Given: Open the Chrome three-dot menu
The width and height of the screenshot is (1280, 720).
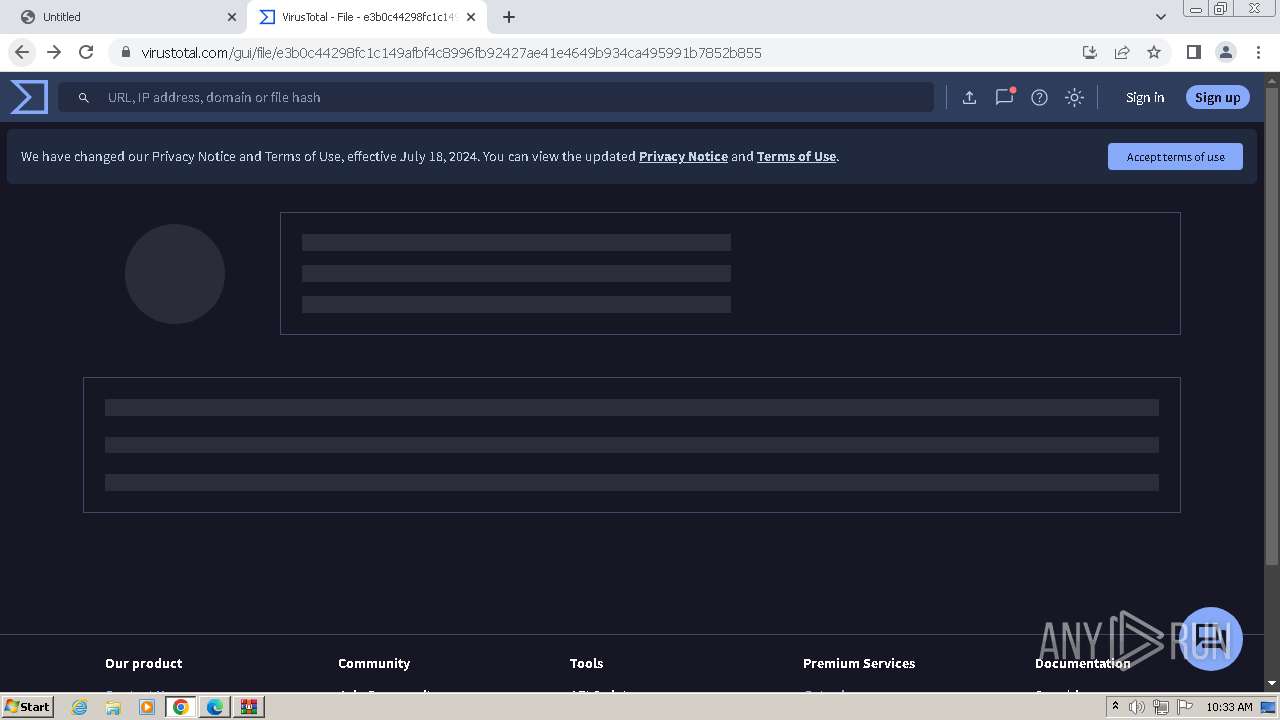Looking at the screenshot, I should coord(1257,52).
